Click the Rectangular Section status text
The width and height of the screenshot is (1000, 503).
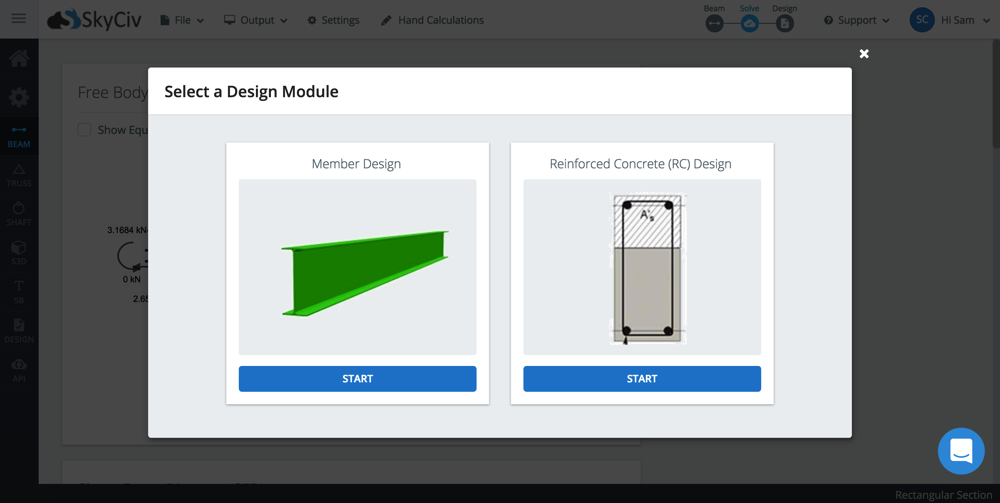click(943, 495)
